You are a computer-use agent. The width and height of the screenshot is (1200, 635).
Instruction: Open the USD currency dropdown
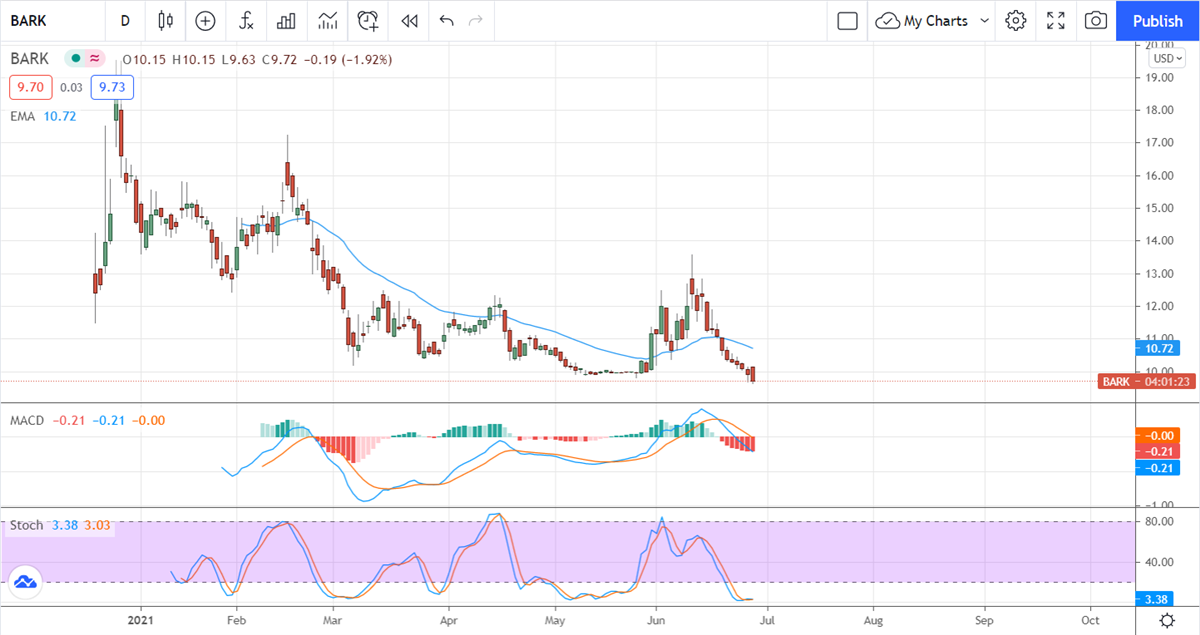coord(1163,58)
